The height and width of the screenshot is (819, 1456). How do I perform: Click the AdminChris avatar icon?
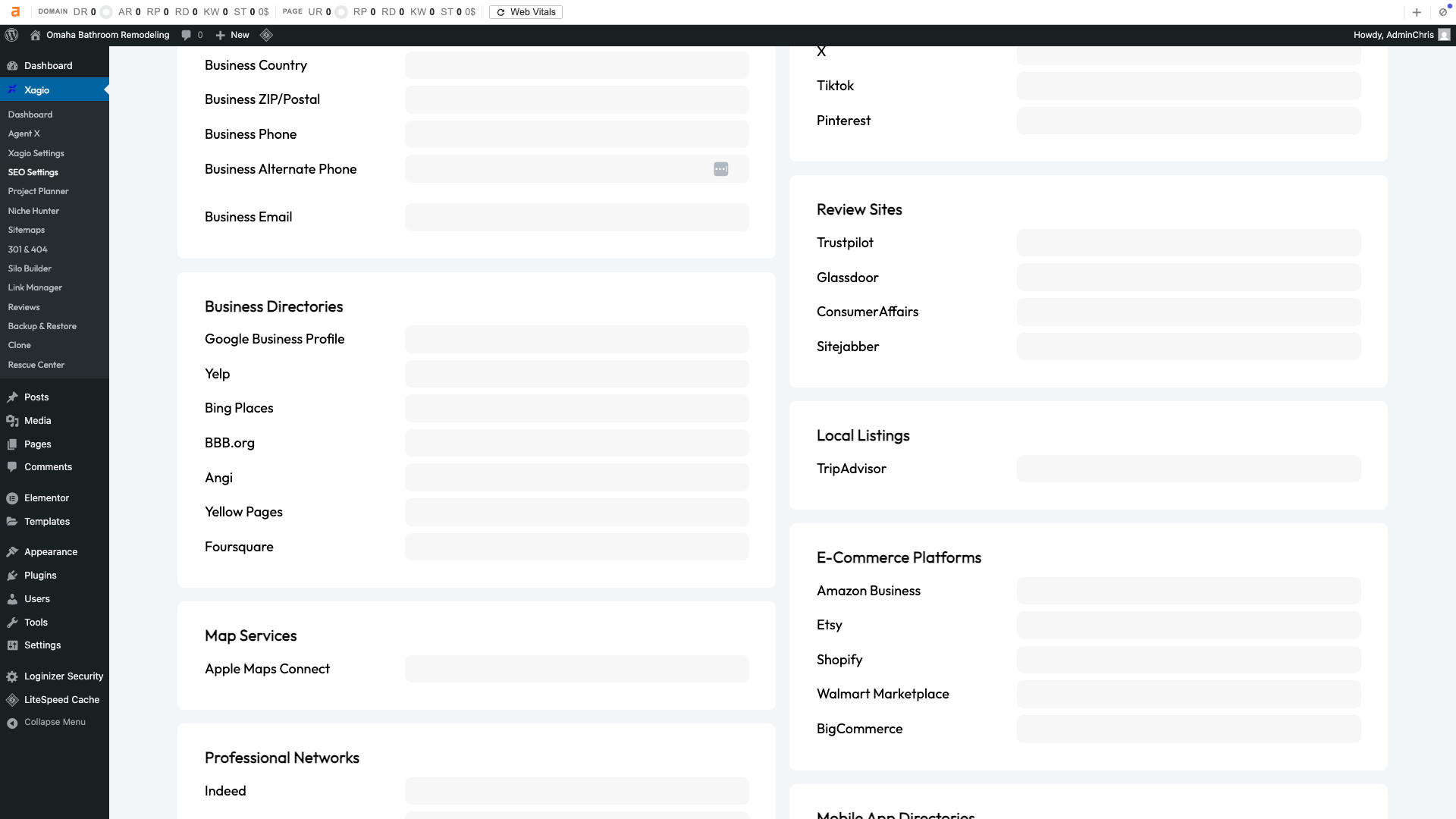click(1444, 35)
